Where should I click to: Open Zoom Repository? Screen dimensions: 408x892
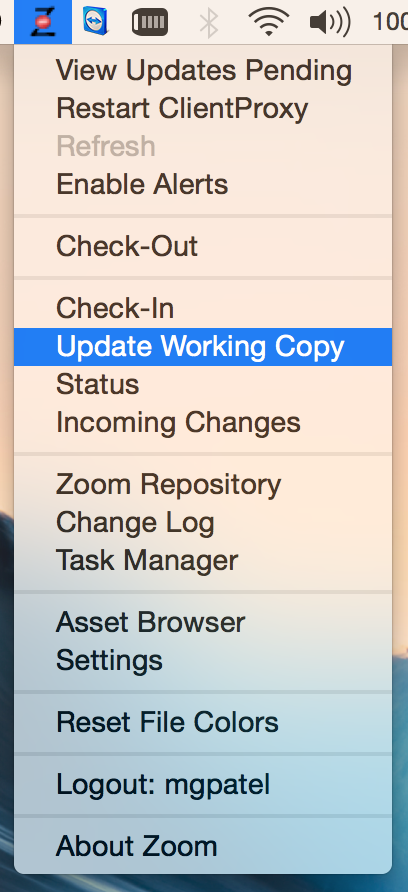[203, 484]
